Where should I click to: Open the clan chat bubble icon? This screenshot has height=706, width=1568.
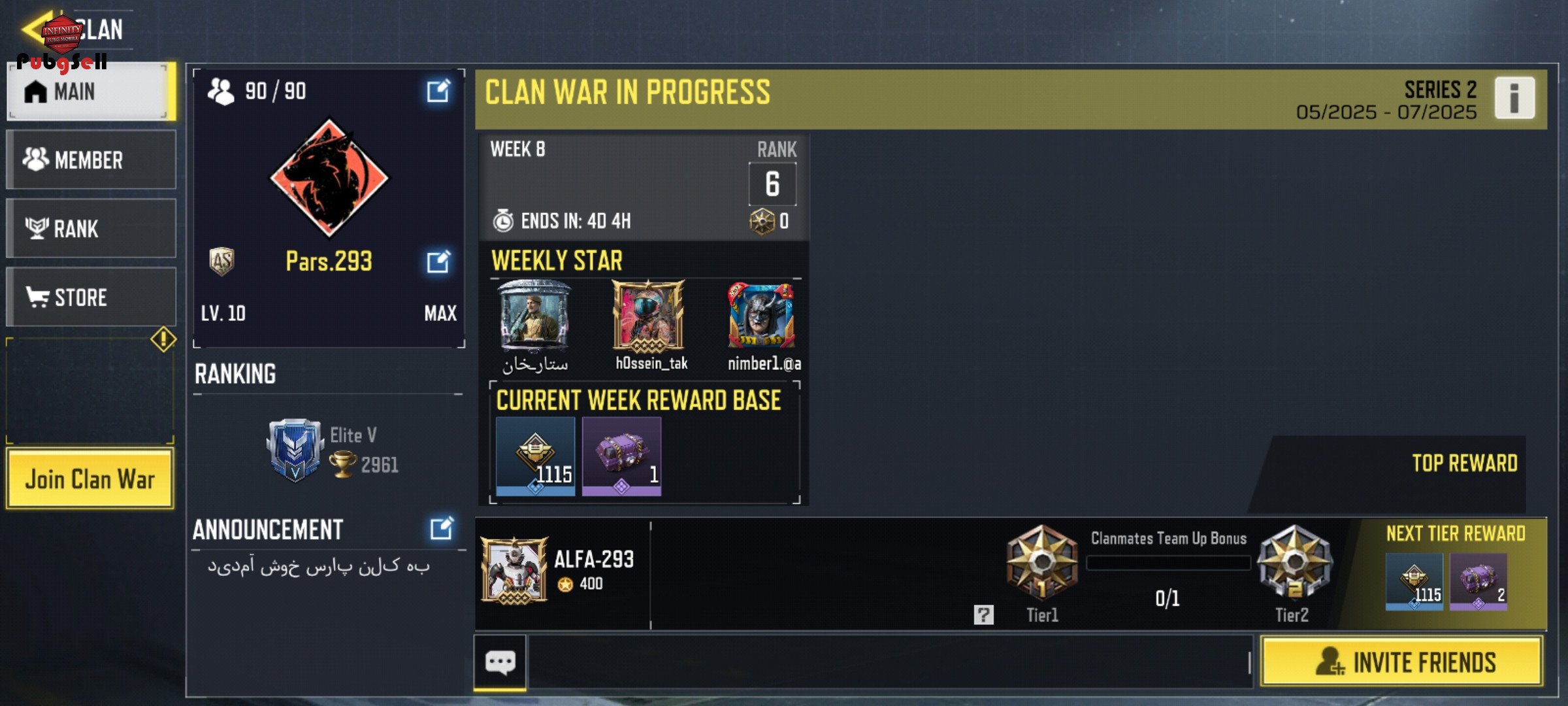[500, 662]
